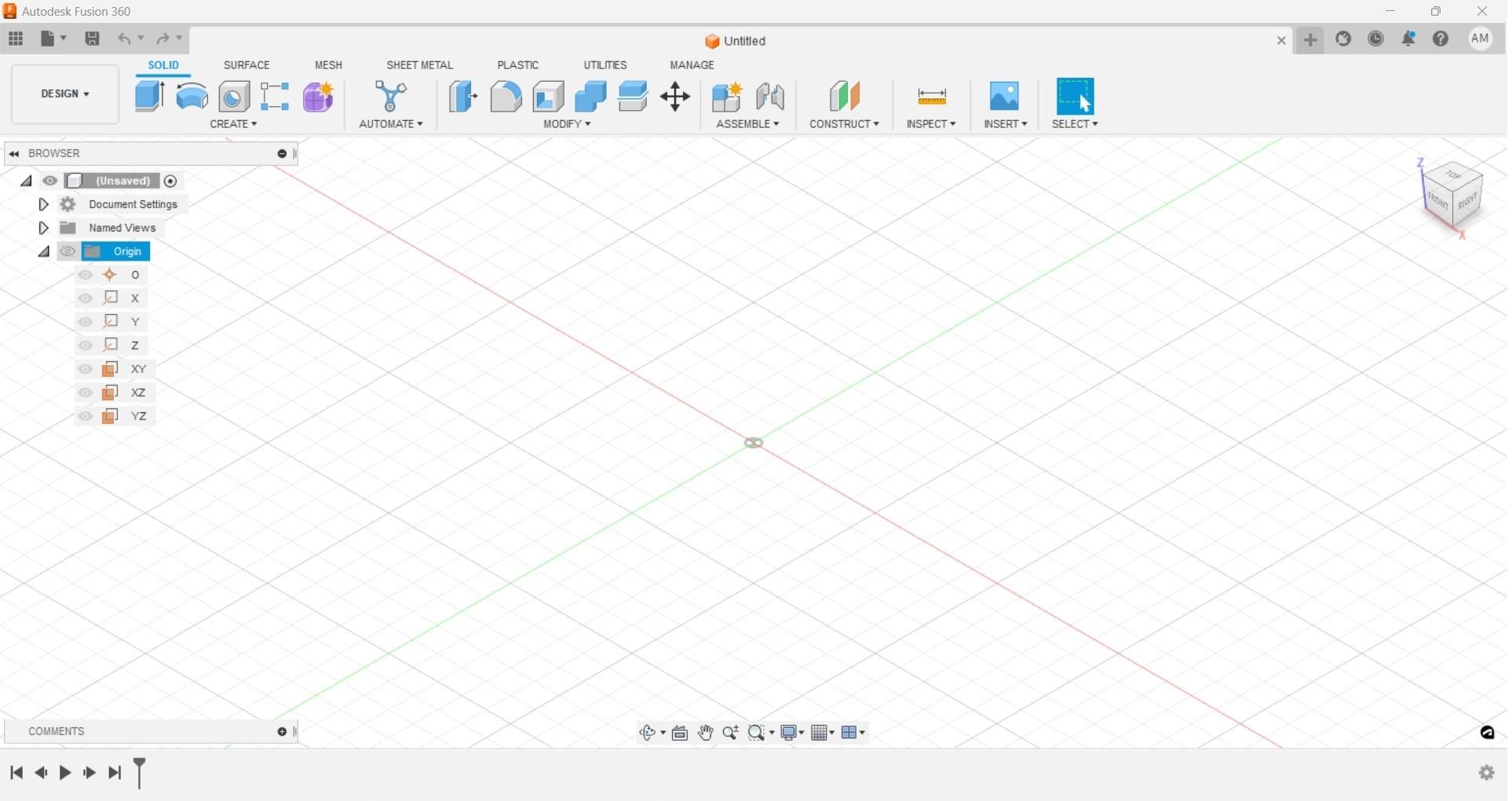Open the Data Panel grid icon
Image resolution: width=1512 pixels, height=801 pixels.
pyautogui.click(x=16, y=38)
